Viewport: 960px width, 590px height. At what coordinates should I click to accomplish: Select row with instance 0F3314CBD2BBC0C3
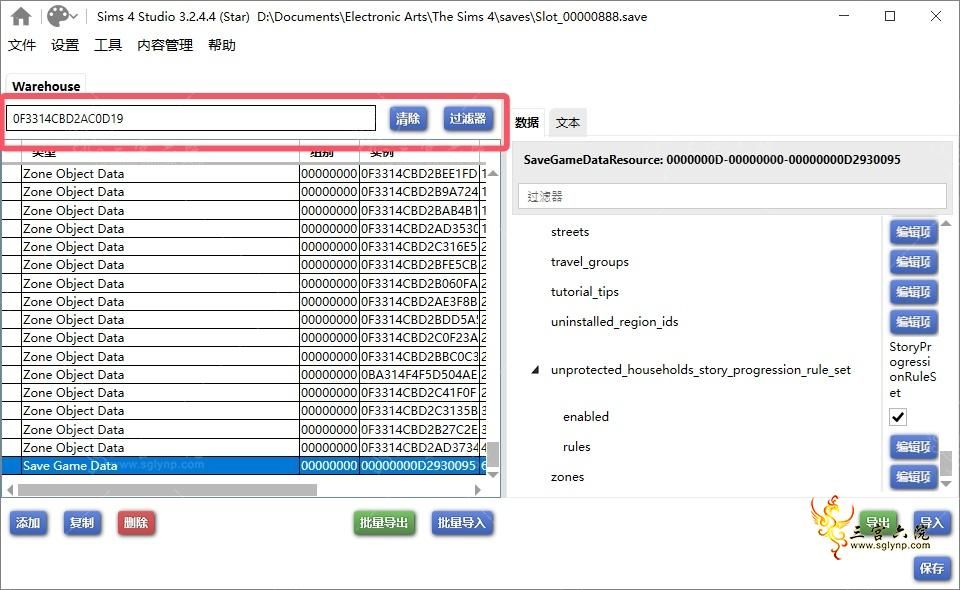[x=244, y=356]
